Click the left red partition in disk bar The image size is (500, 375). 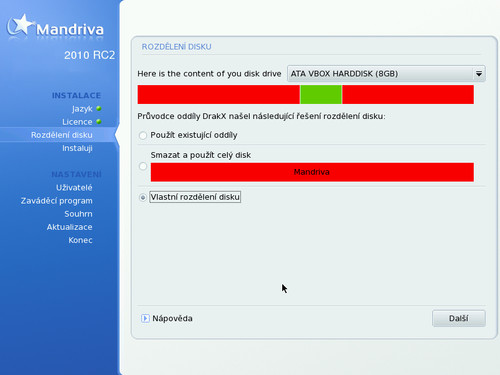tap(219, 94)
